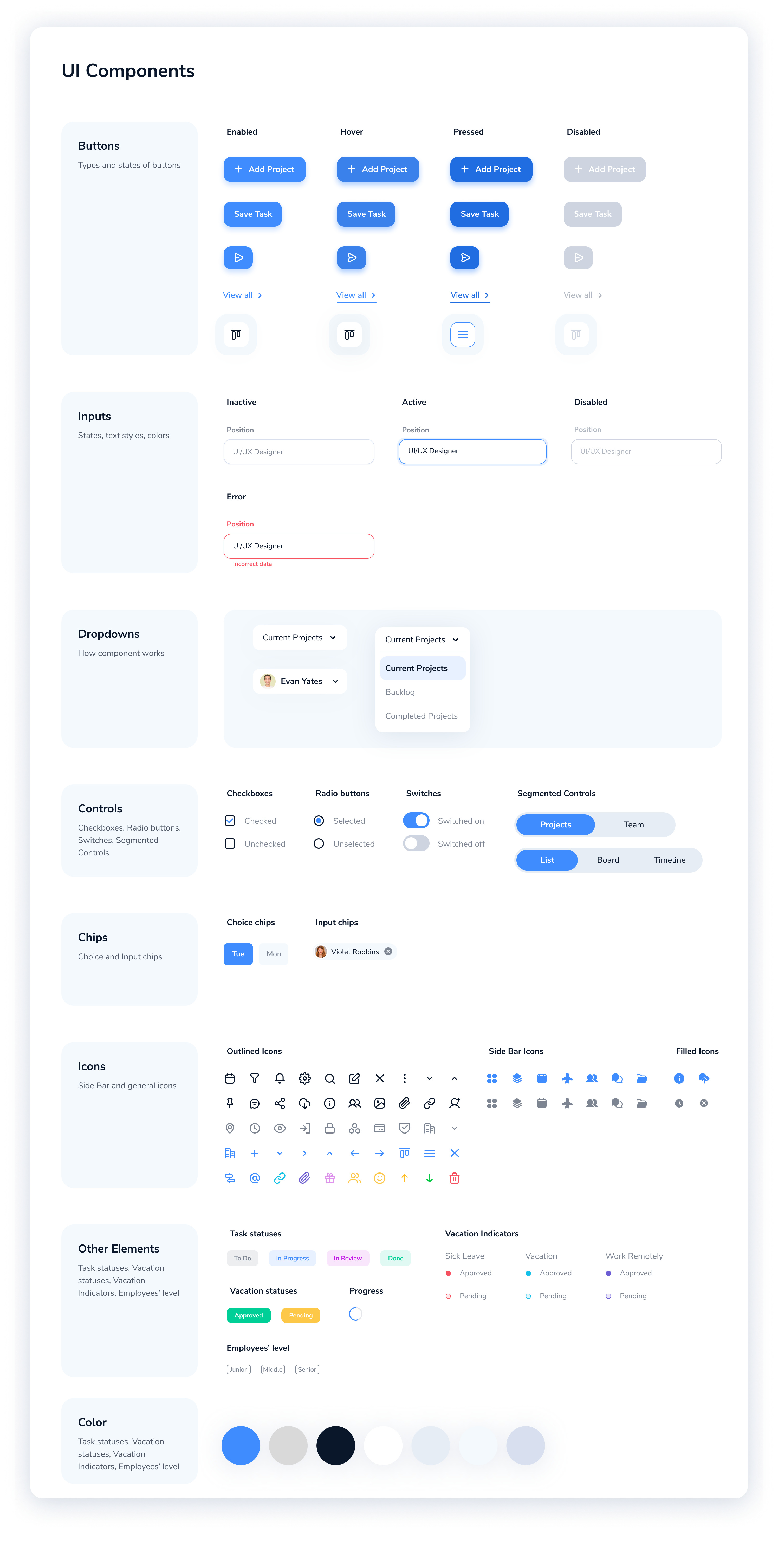
Task: Switch to Board in segmented controls
Action: click(x=608, y=859)
